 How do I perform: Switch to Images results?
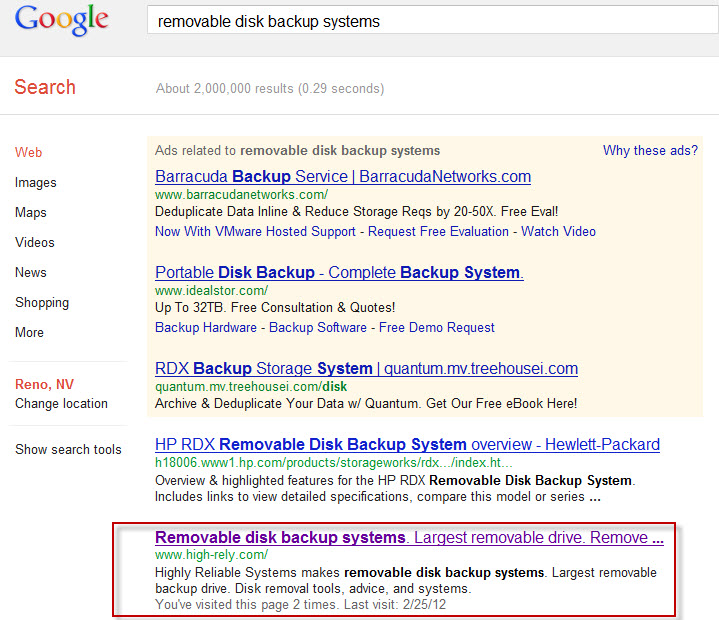[x=35, y=183]
